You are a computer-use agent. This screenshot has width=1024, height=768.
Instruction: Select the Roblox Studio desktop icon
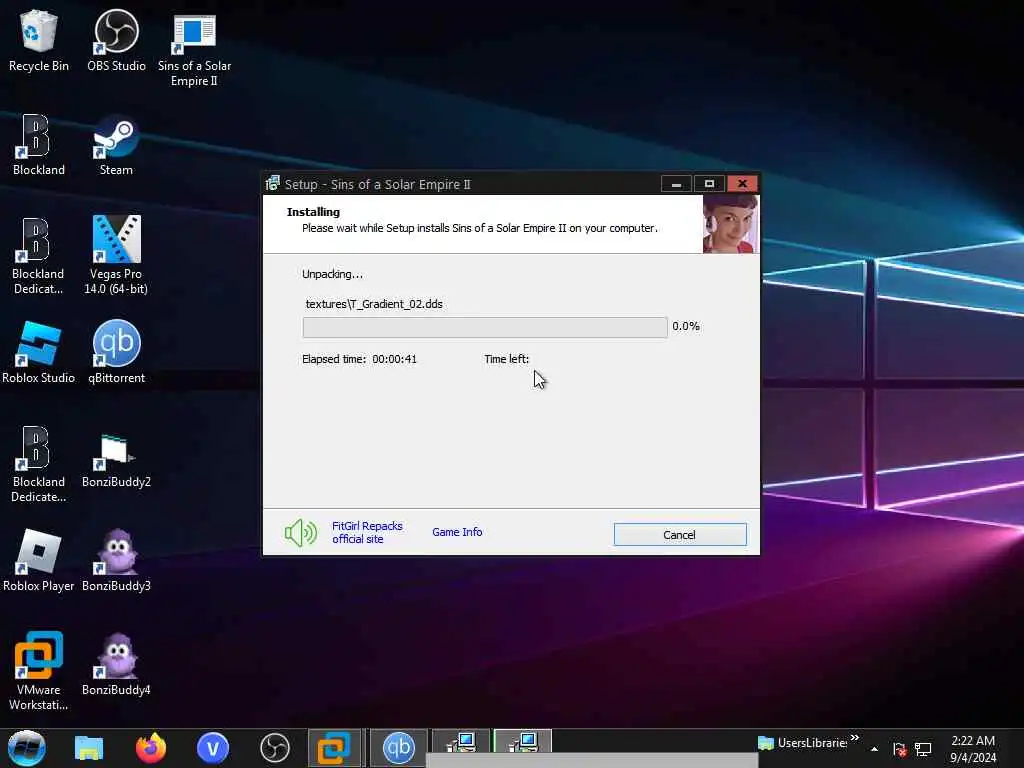(39, 353)
